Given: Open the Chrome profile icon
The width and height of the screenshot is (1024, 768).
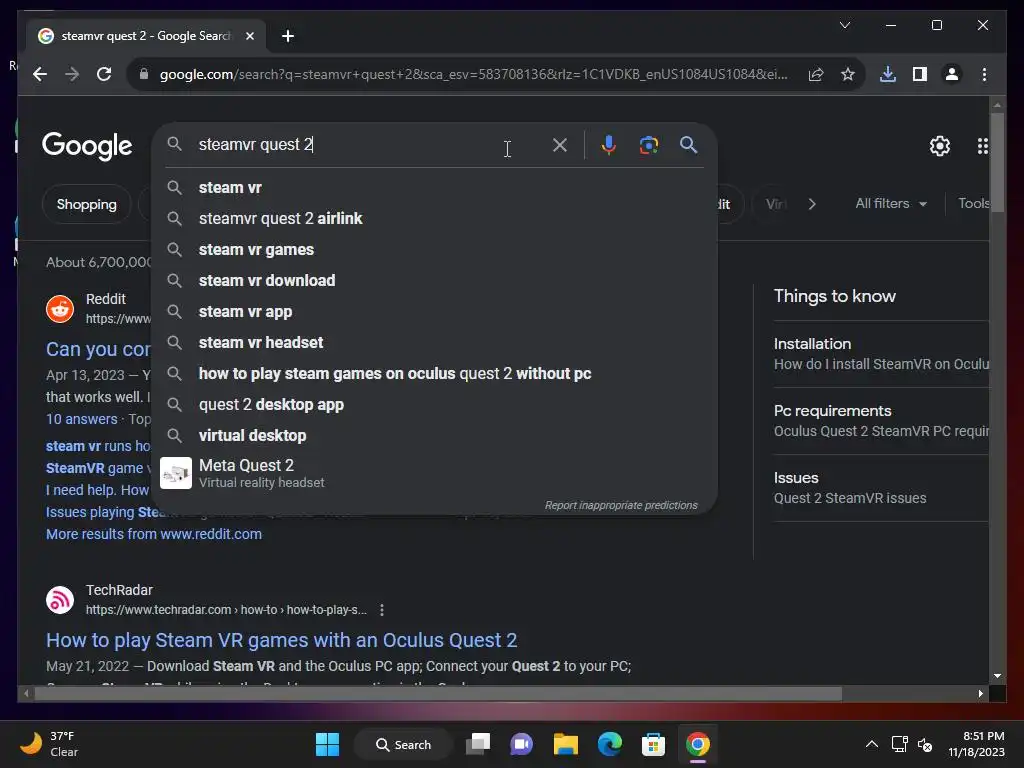Looking at the screenshot, I should click(x=952, y=74).
